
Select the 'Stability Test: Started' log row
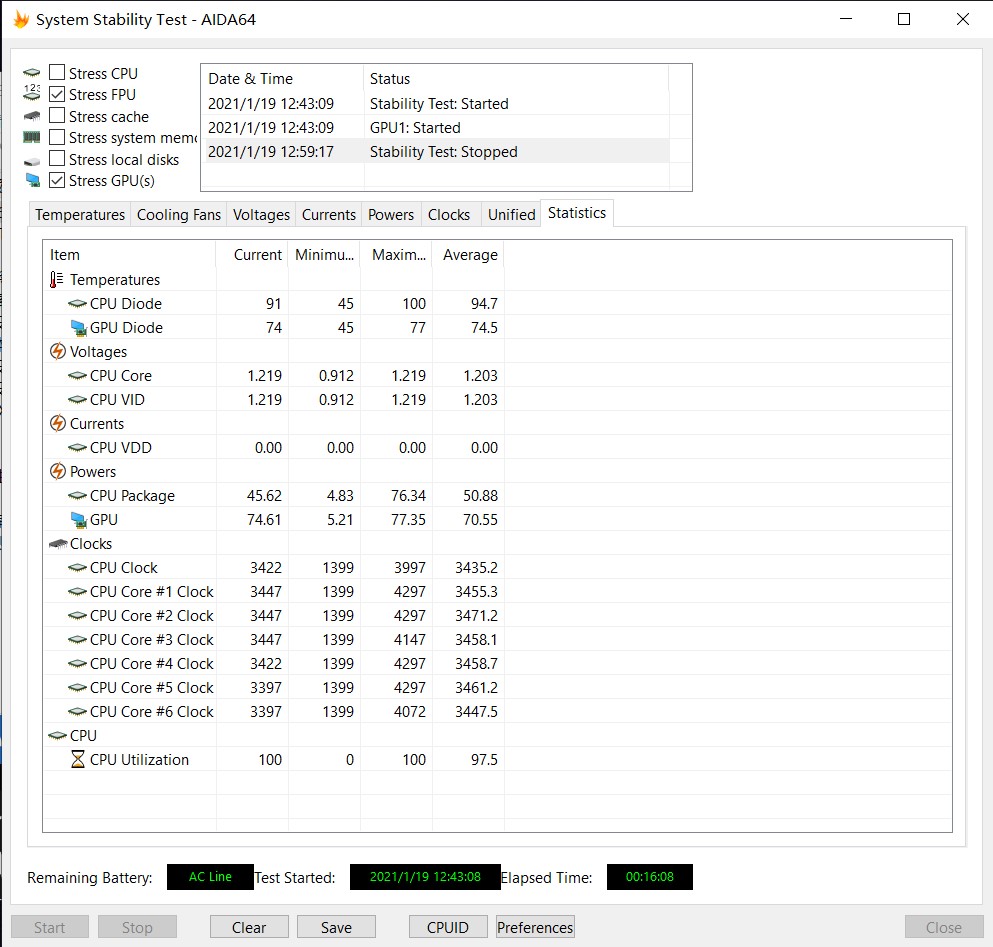pyautogui.click(x=436, y=103)
